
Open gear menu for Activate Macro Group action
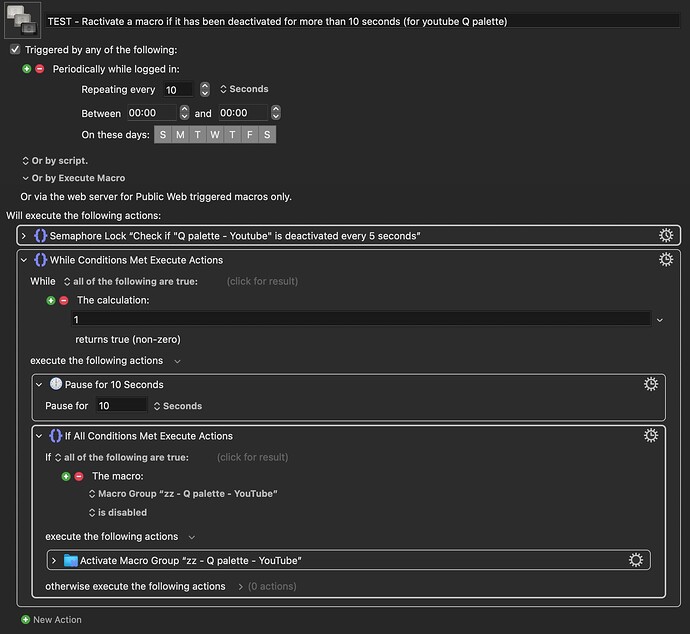point(635,560)
